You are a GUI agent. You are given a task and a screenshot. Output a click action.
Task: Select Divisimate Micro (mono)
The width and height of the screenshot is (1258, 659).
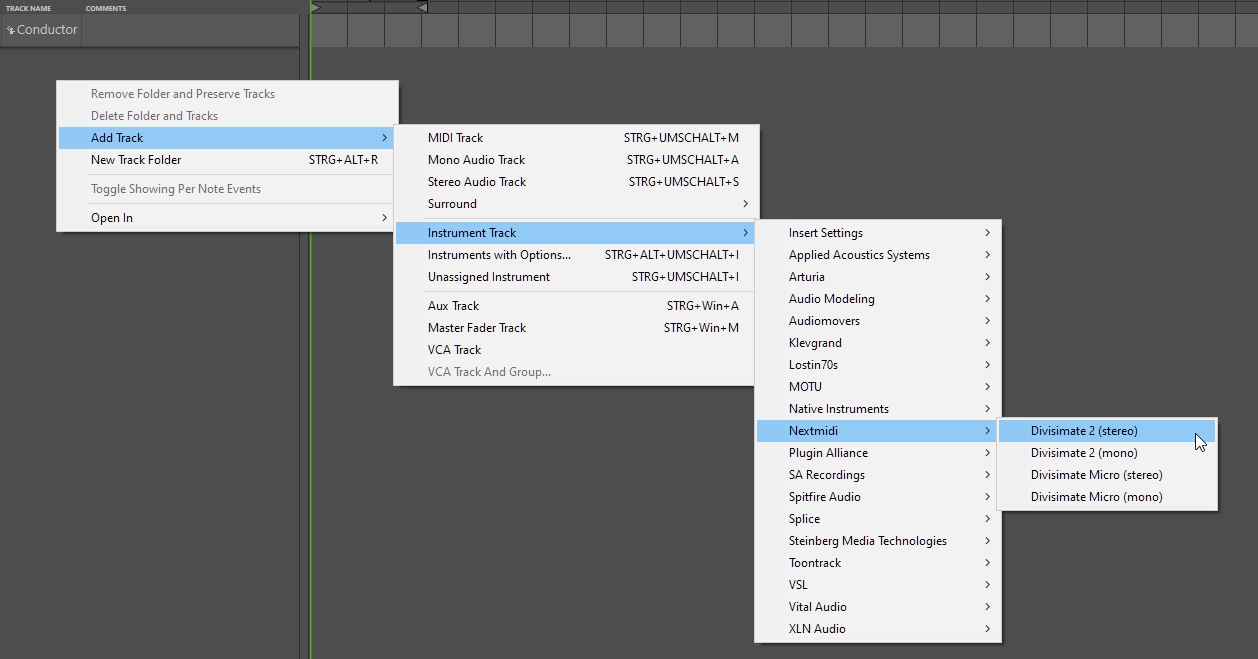coord(1108,497)
